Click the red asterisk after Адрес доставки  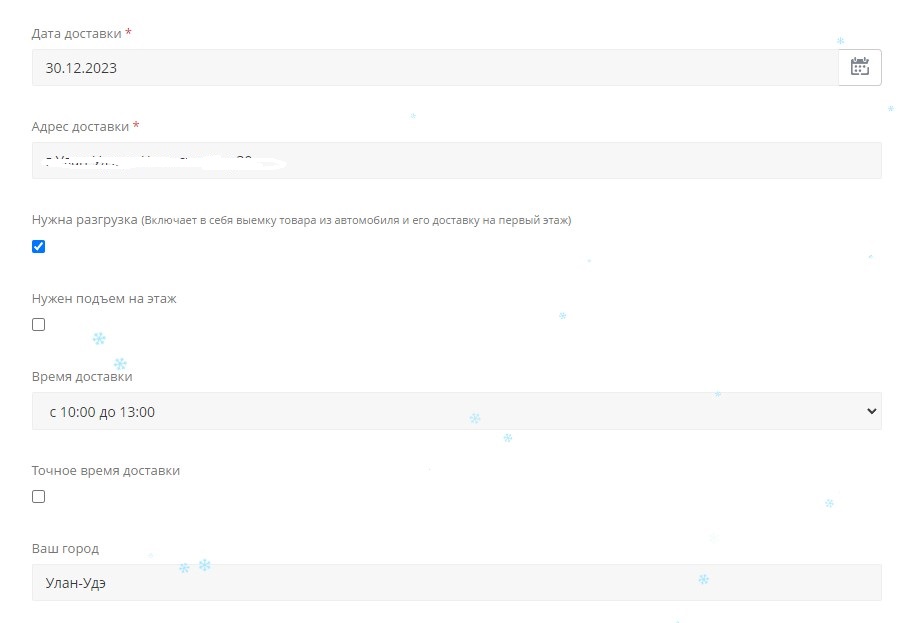[136, 126]
